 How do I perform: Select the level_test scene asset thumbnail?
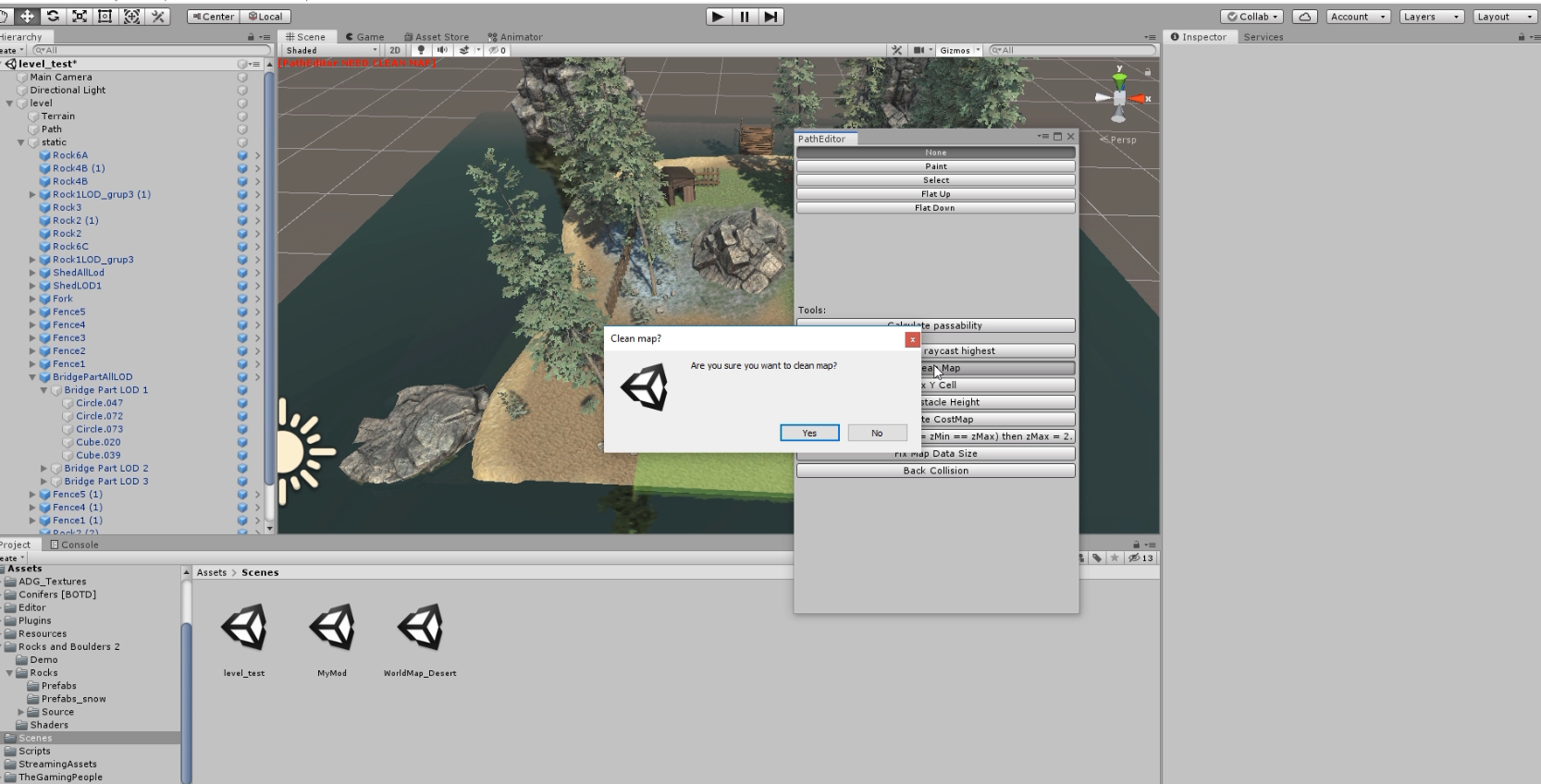(244, 628)
